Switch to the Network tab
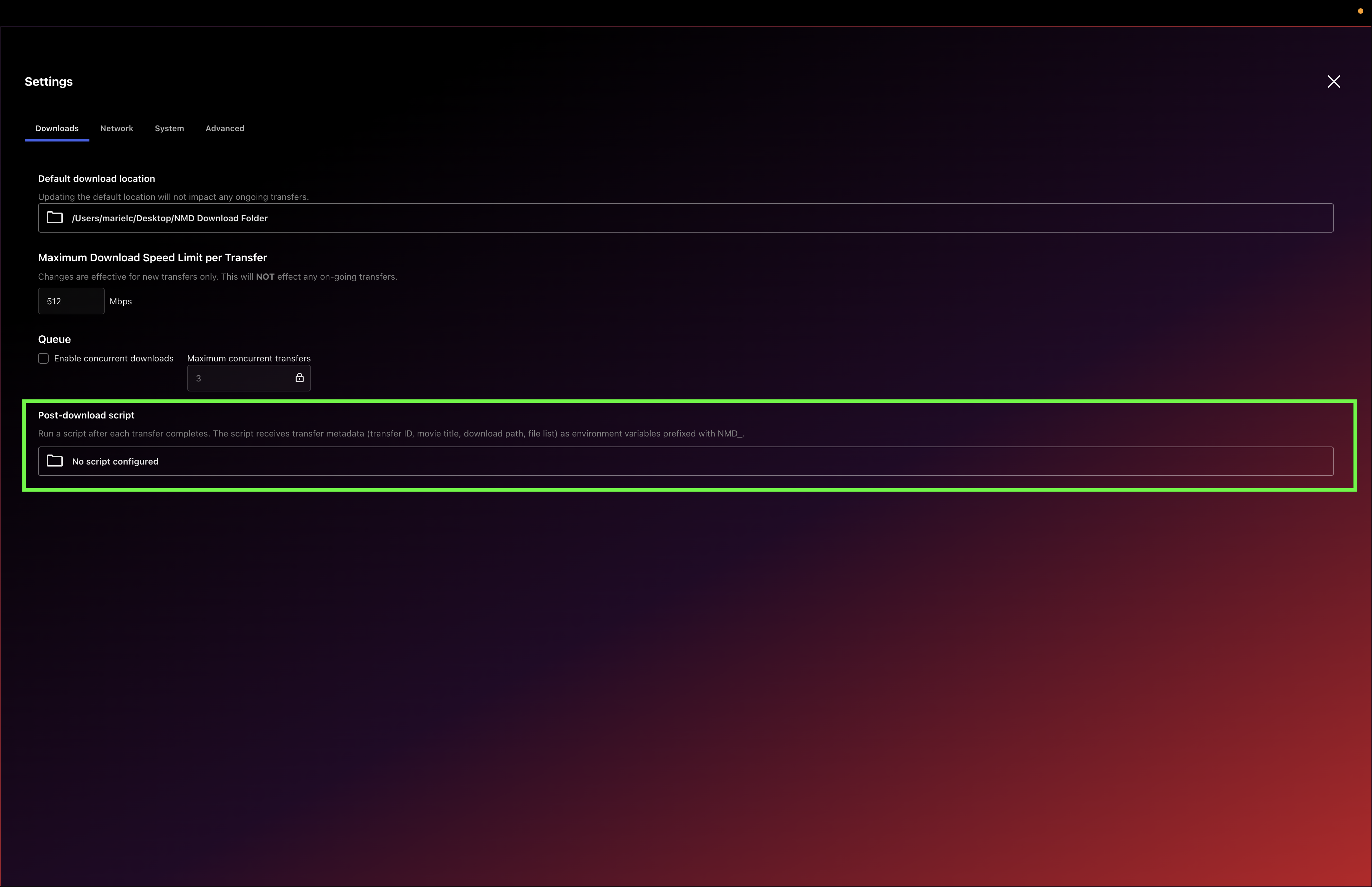 pyautogui.click(x=116, y=128)
